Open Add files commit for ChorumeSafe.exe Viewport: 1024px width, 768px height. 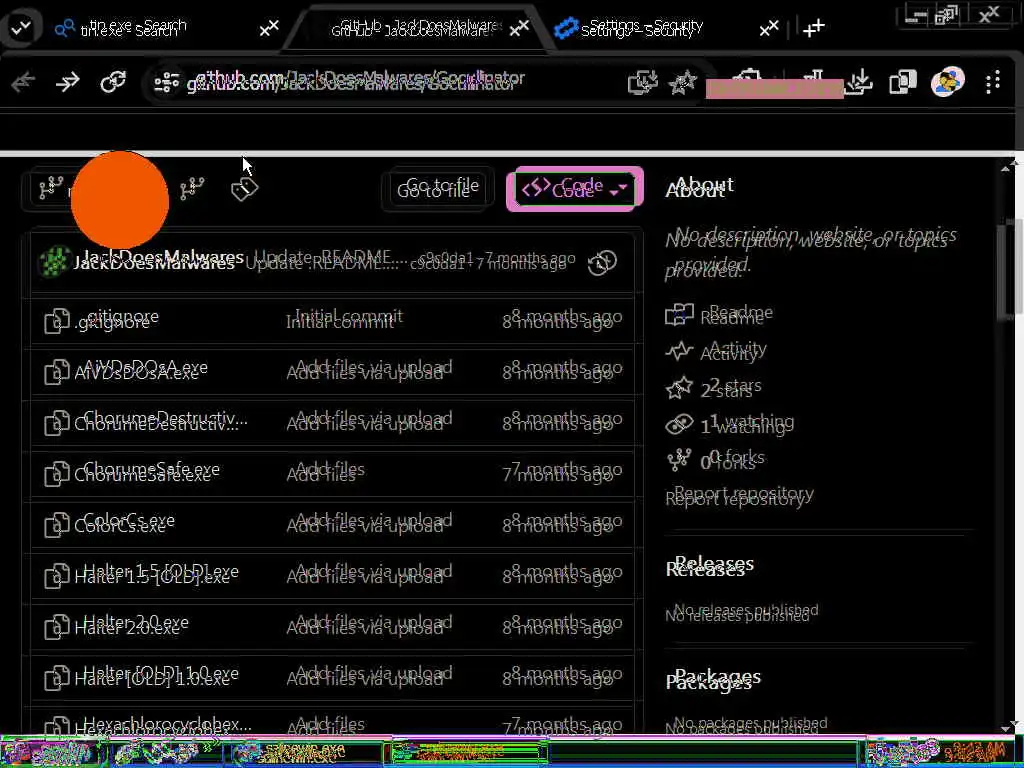point(325,472)
